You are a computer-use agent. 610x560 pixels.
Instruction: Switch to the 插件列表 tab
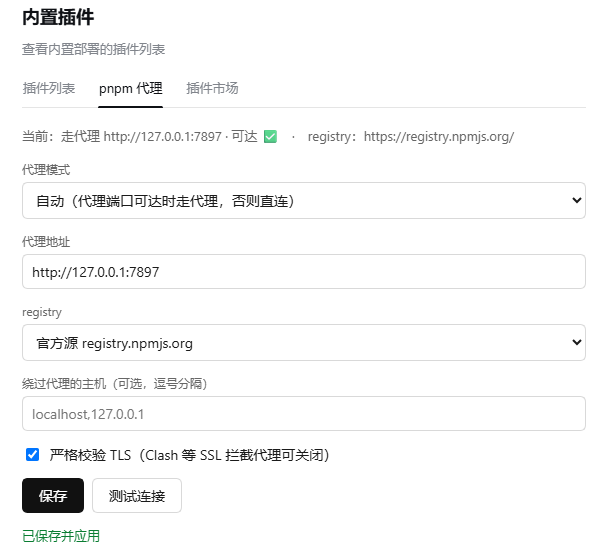49,88
